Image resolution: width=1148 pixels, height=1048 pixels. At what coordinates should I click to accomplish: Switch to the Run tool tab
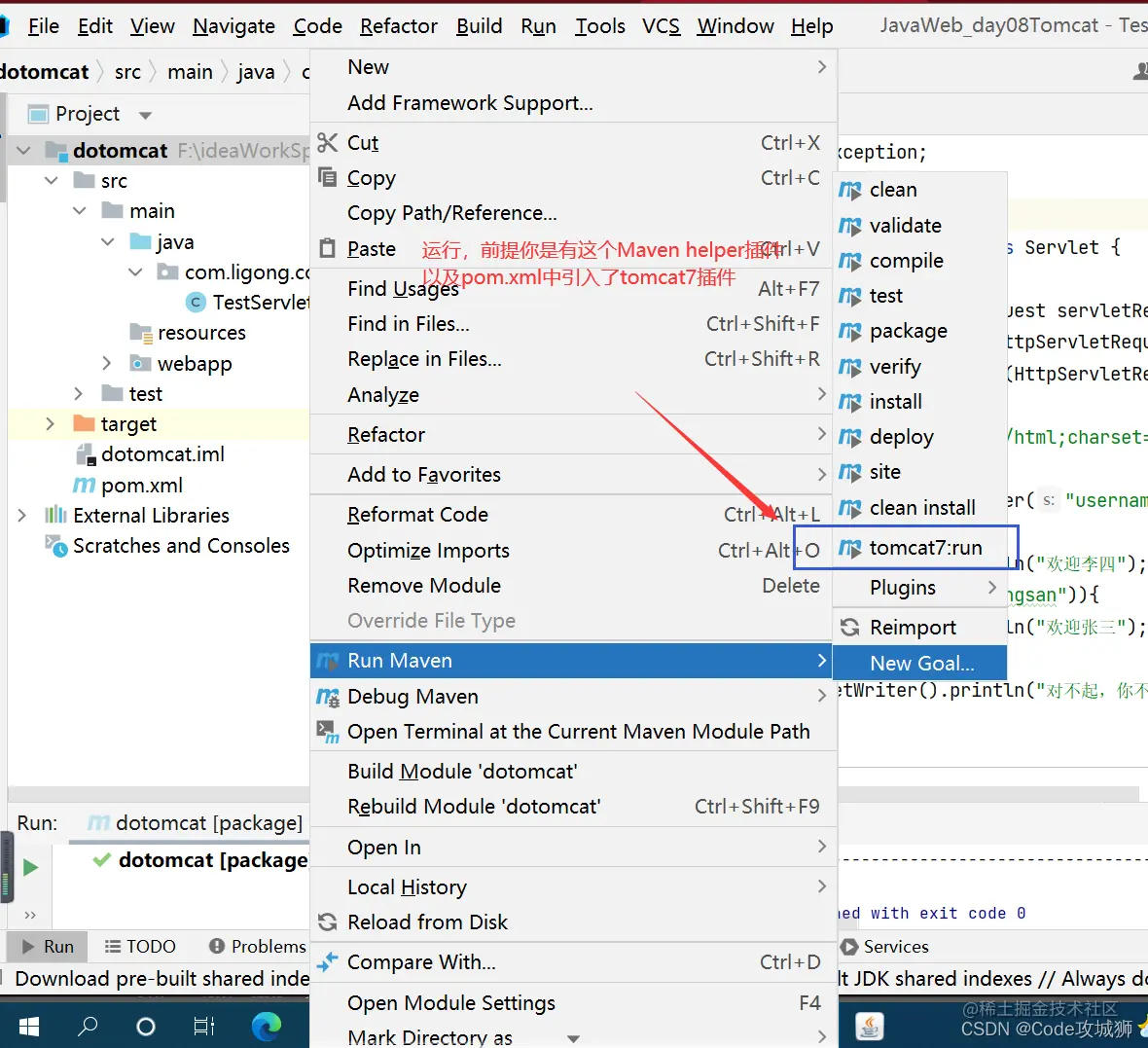click(48, 946)
